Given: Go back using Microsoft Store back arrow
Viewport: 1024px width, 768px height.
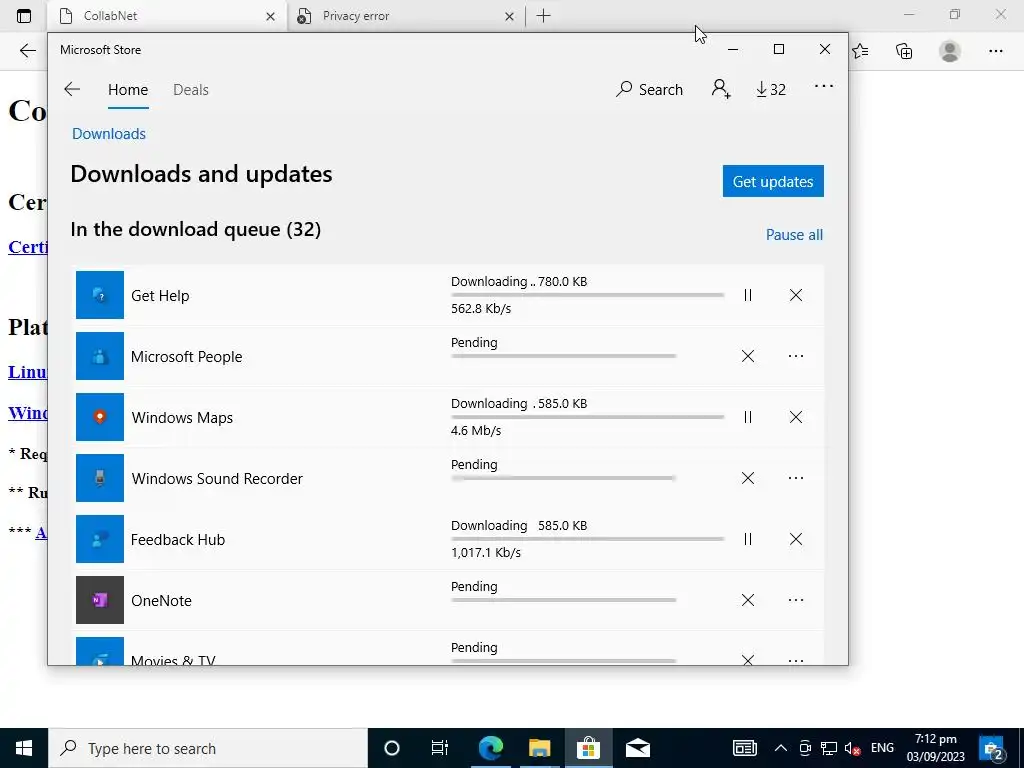Looking at the screenshot, I should pos(72,89).
